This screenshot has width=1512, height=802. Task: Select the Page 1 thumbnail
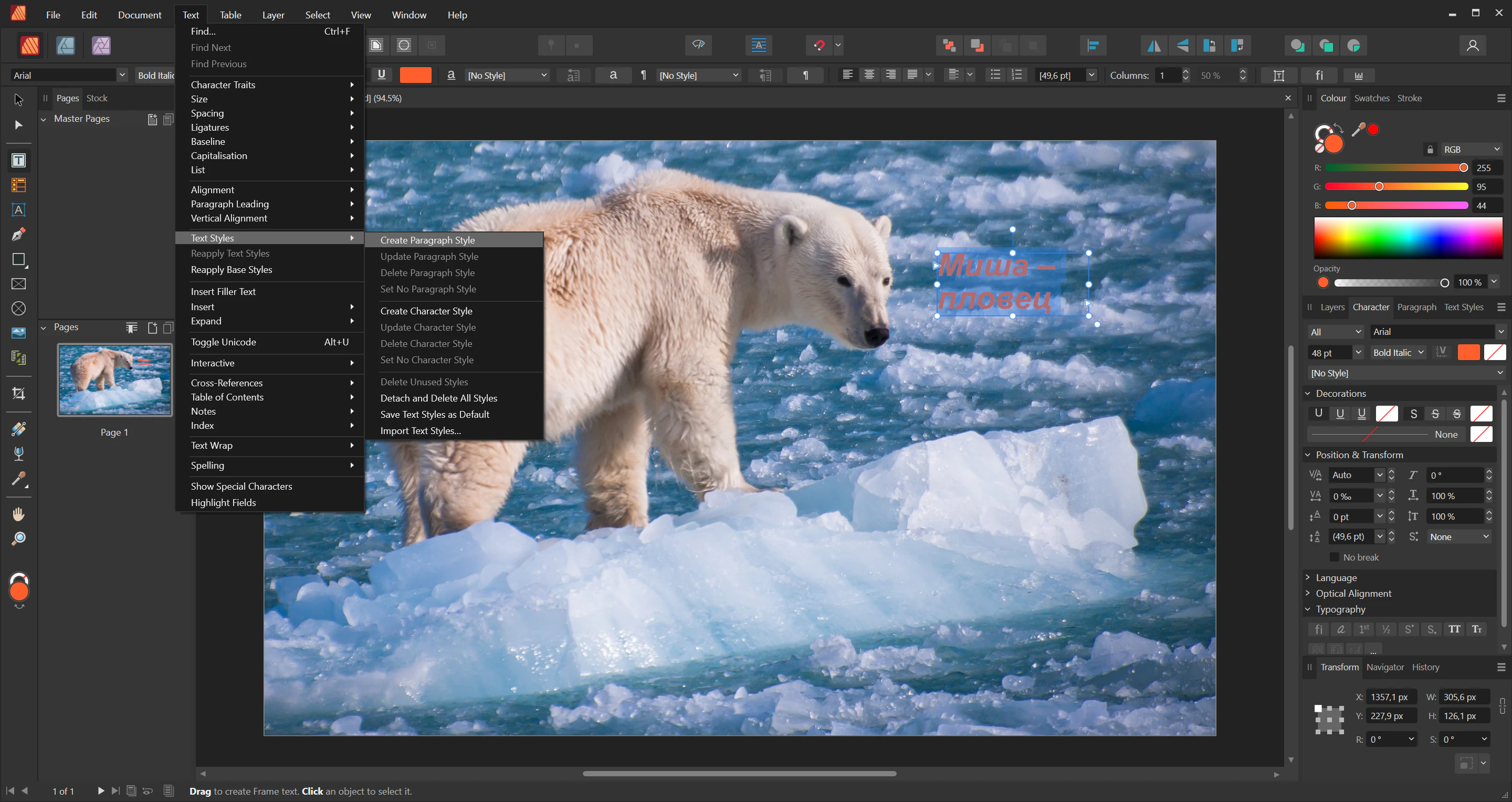pos(114,379)
